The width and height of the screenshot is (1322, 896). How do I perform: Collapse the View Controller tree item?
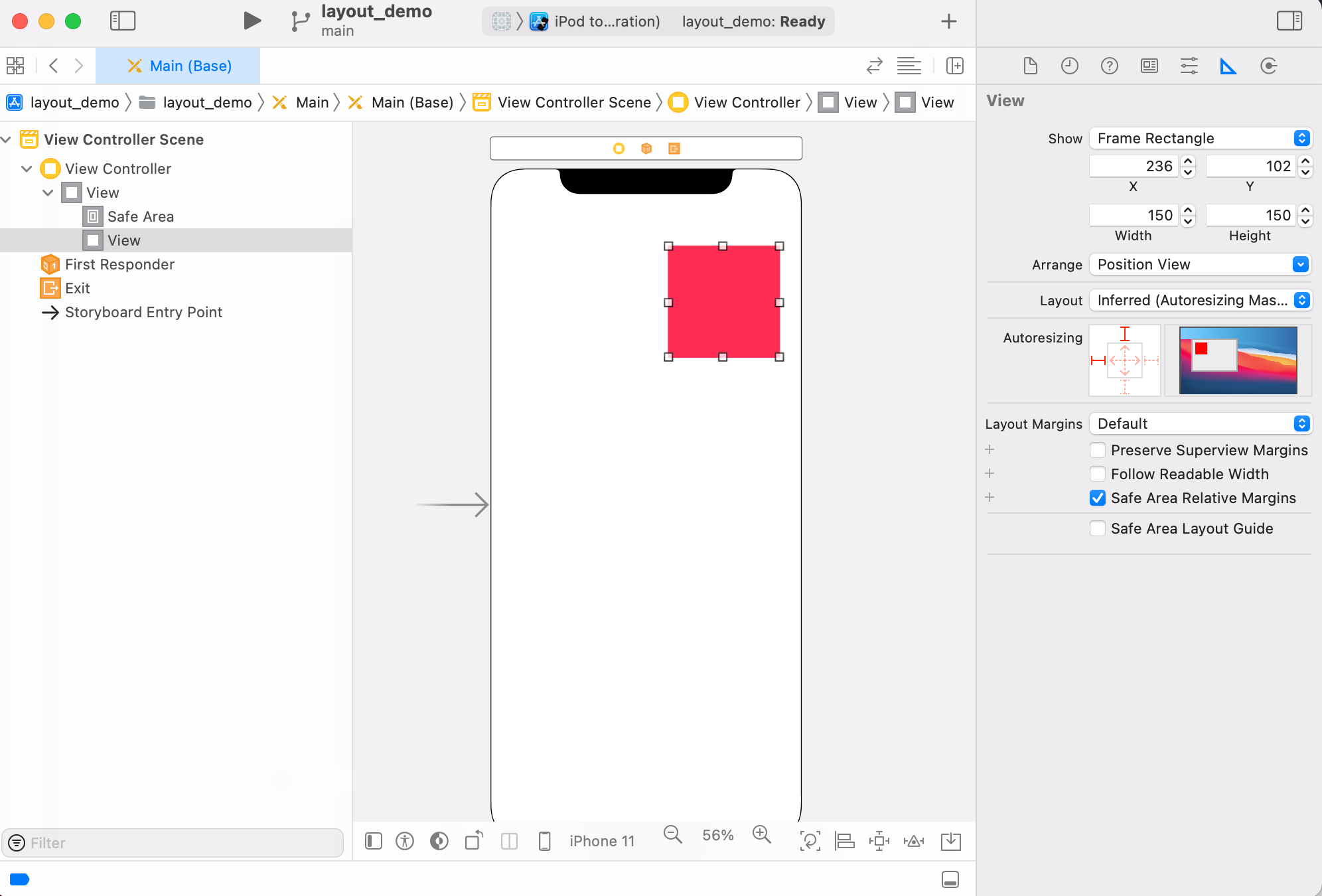pos(27,169)
